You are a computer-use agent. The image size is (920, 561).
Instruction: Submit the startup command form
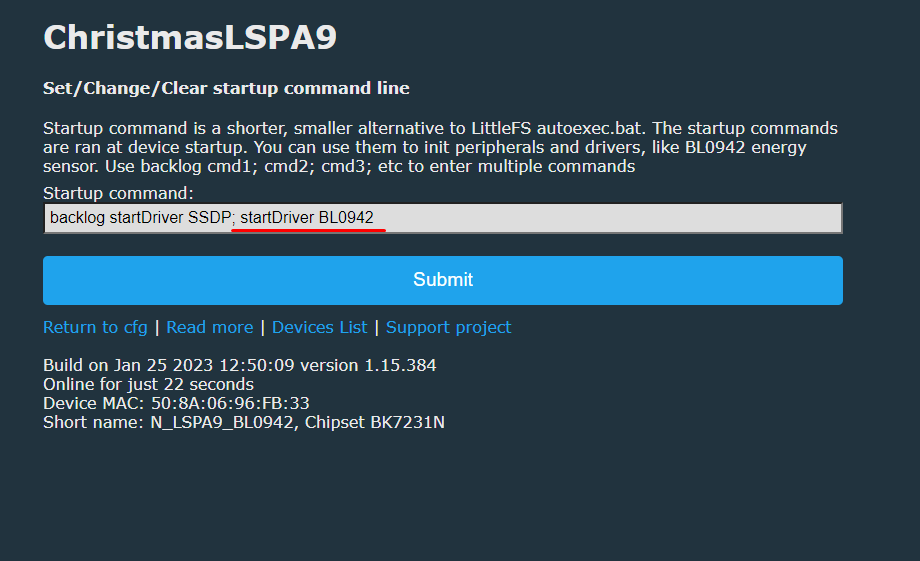(443, 280)
